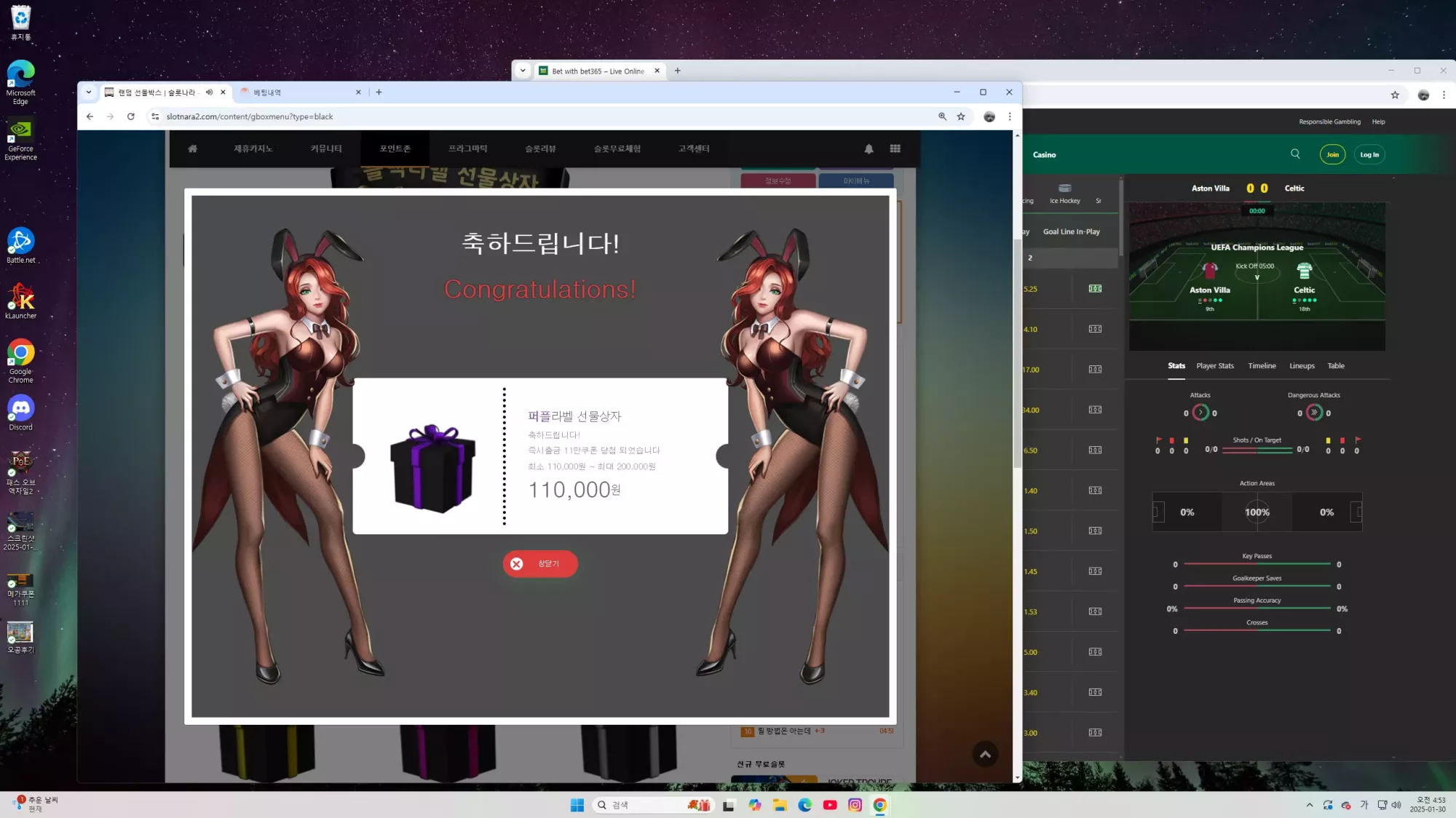
Task: Click the page vertical scrollbar
Action: [1017, 456]
